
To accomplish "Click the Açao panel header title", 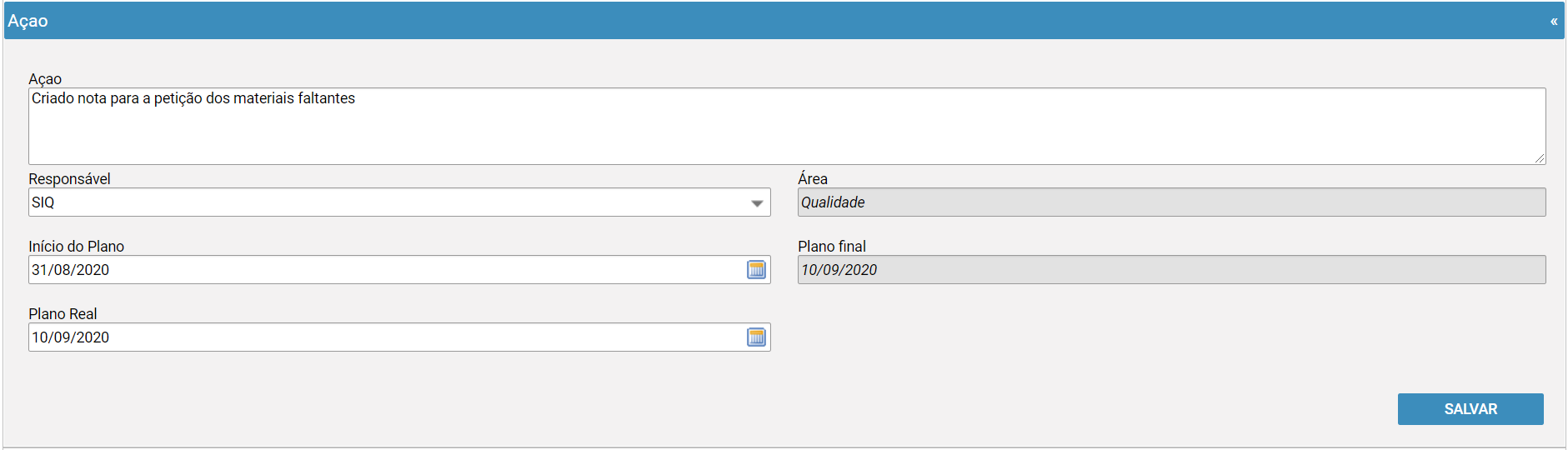I will coord(28,21).
